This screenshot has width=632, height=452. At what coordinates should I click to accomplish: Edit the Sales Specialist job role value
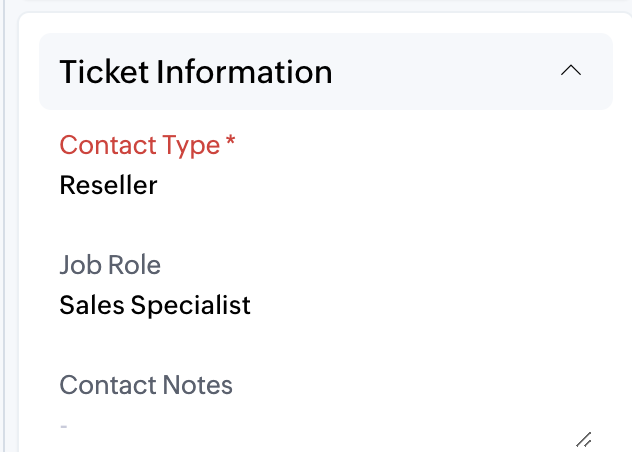[x=155, y=305]
